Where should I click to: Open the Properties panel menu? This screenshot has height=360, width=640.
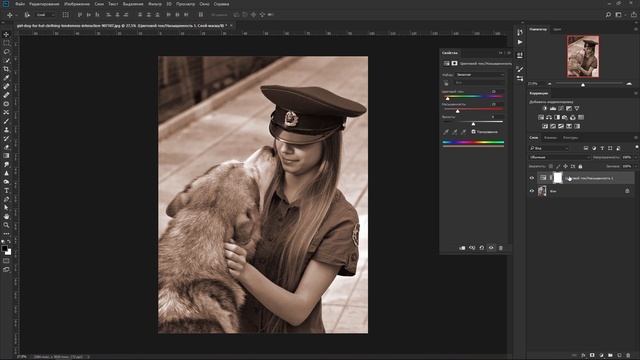[x=509, y=53]
